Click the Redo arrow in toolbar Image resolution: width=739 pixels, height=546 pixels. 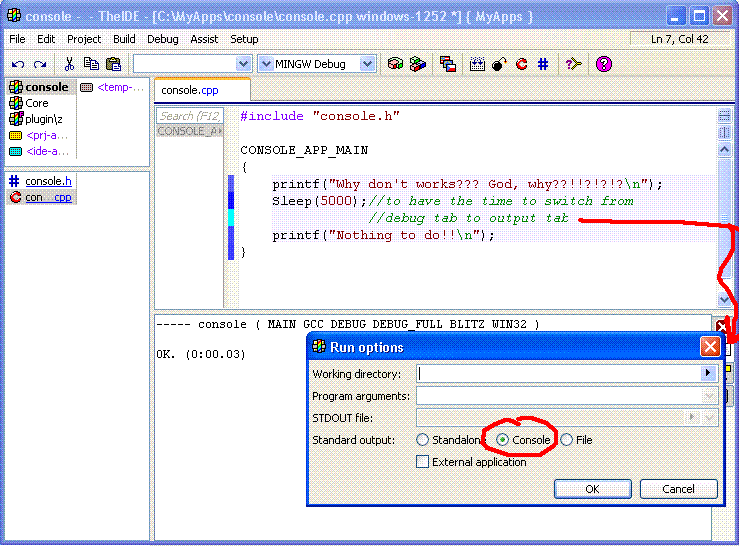40,64
